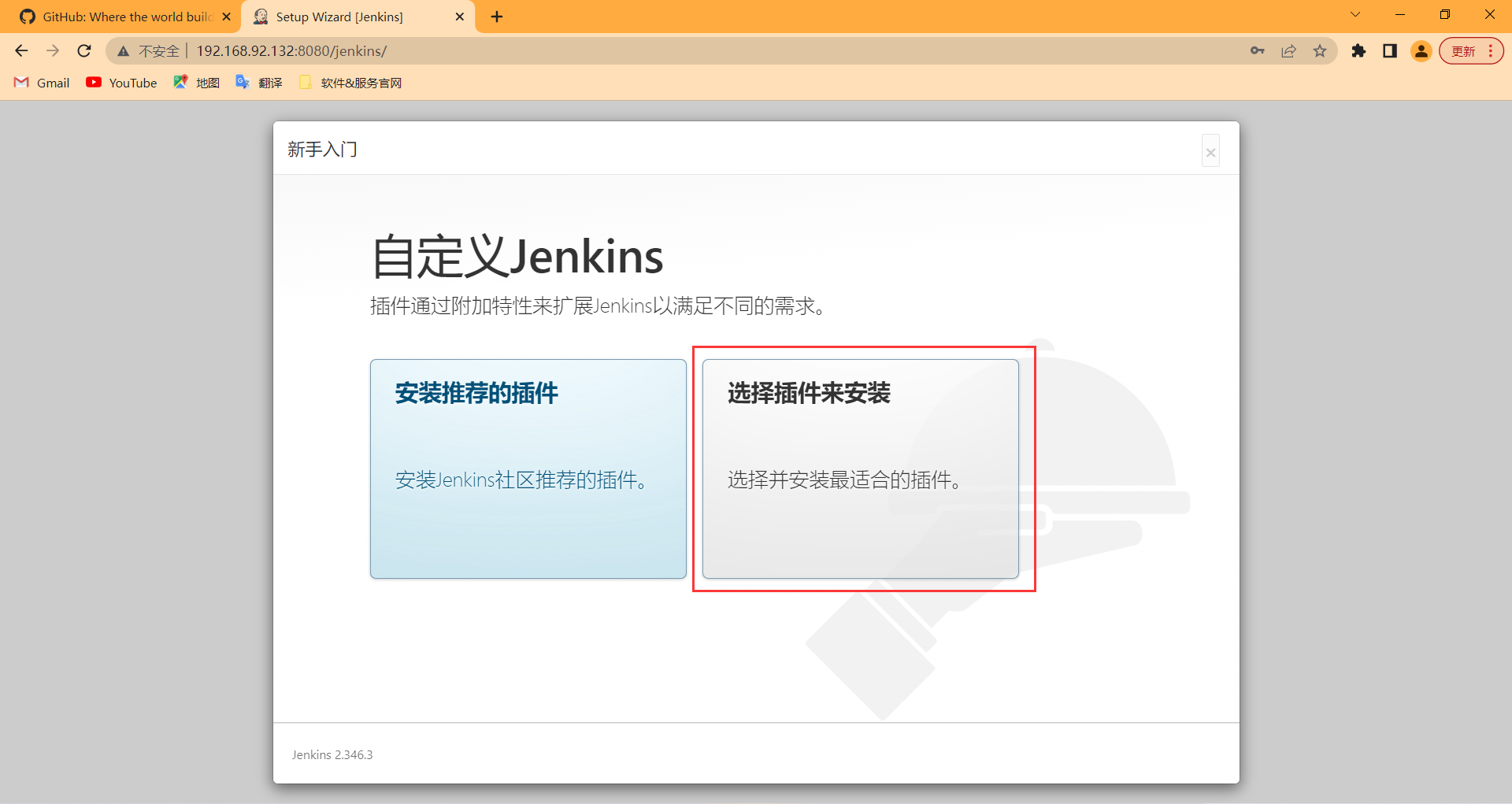
Task: Open 软件&服务官网 bookmark folder
Action: [350, 83]
